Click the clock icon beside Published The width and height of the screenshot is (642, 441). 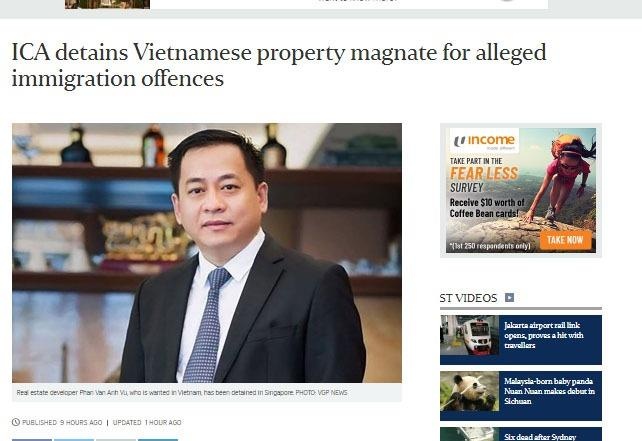16,422
